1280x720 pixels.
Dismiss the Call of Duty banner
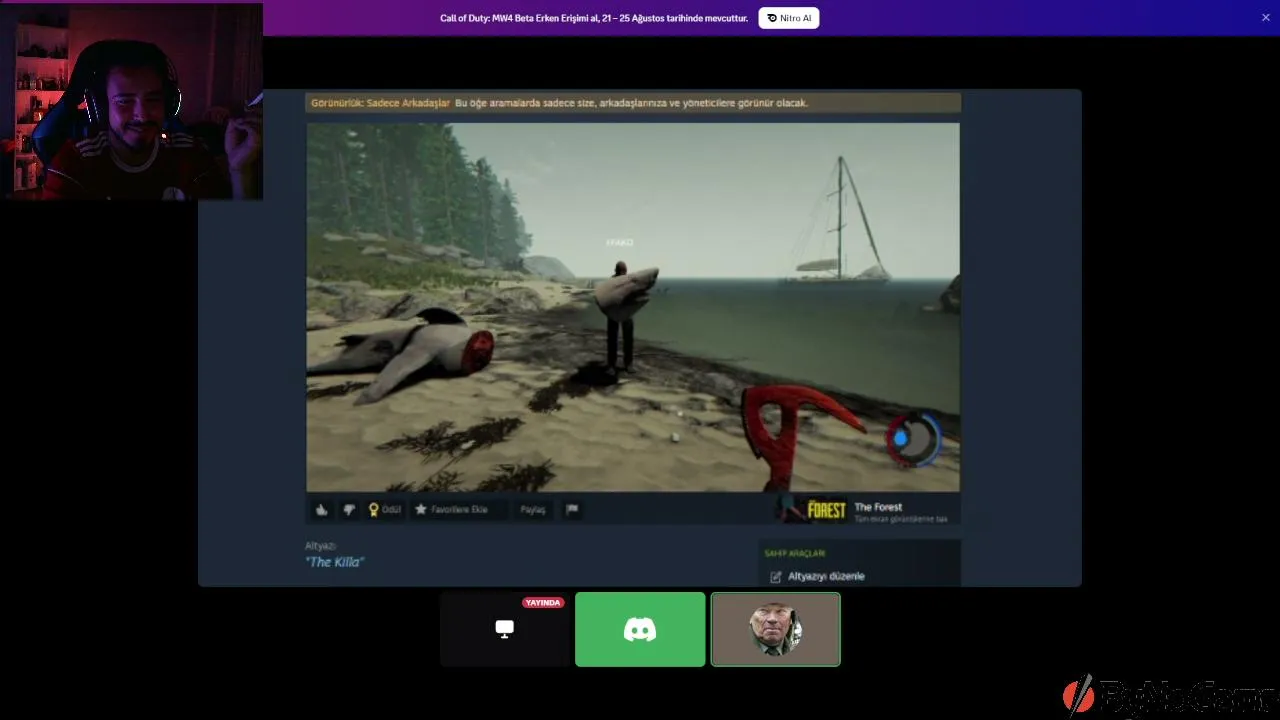point(1265,18)
